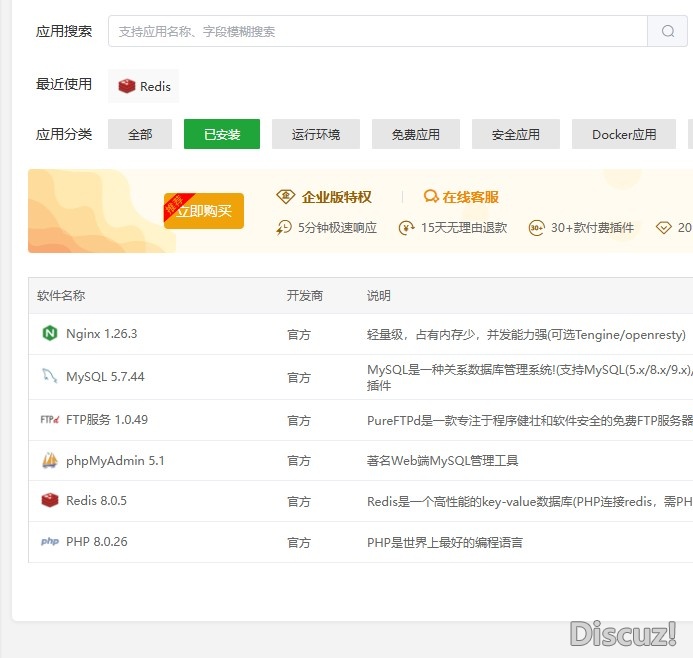Click the 立即购买 purchase button

tap(204, 211)
